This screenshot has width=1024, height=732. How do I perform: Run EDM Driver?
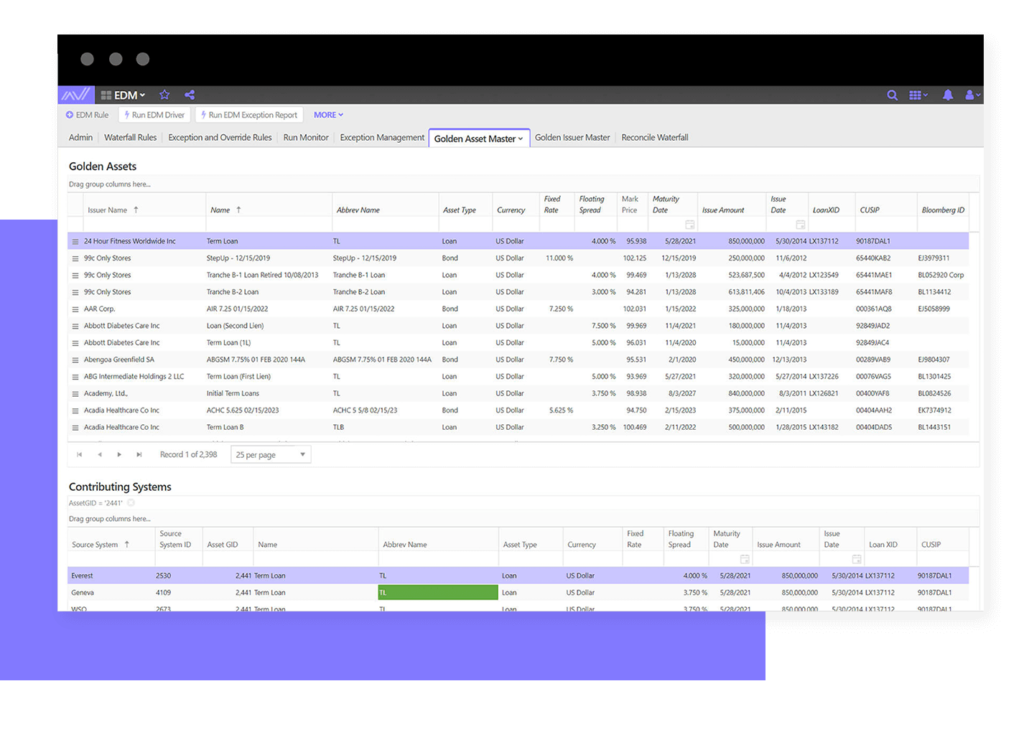155,115
